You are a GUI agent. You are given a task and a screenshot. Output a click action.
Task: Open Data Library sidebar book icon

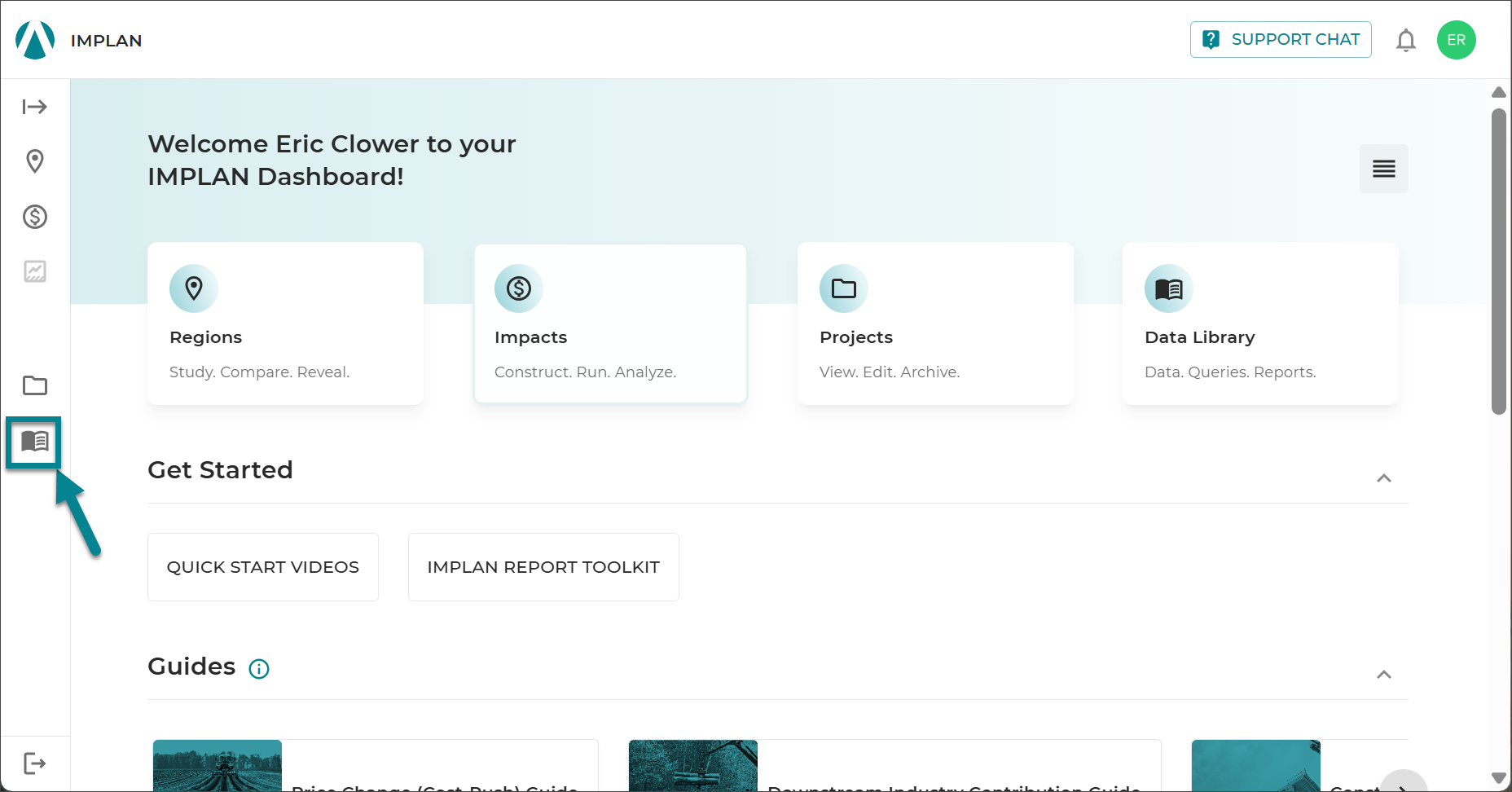35,442
